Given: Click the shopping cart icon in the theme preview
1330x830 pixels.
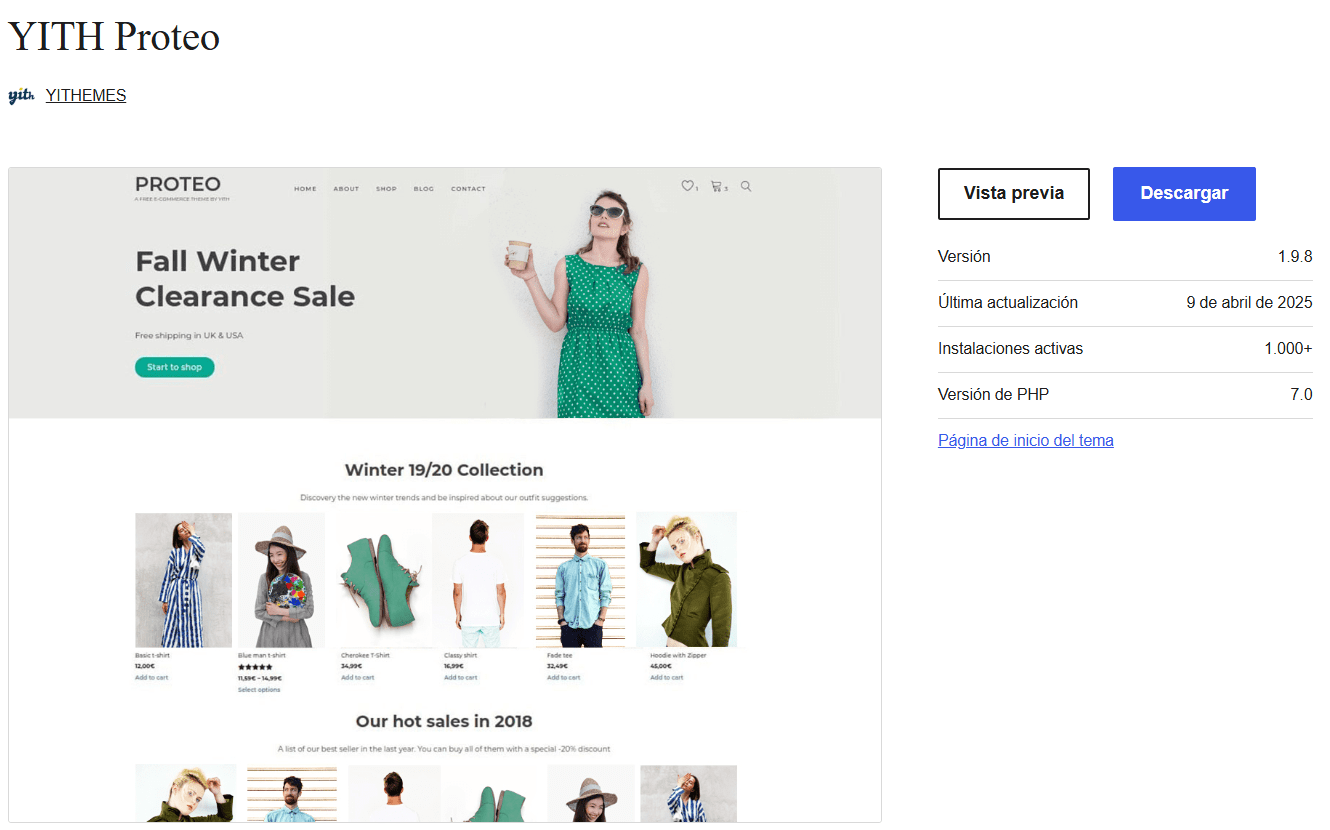Looking at the screenshot, I should click(x=716, y=186).
